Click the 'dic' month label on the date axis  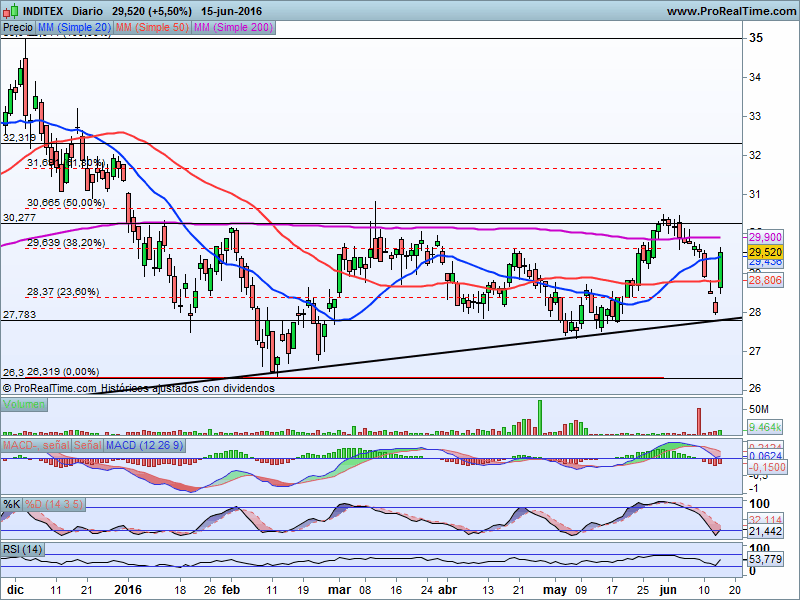coord(15,590)
